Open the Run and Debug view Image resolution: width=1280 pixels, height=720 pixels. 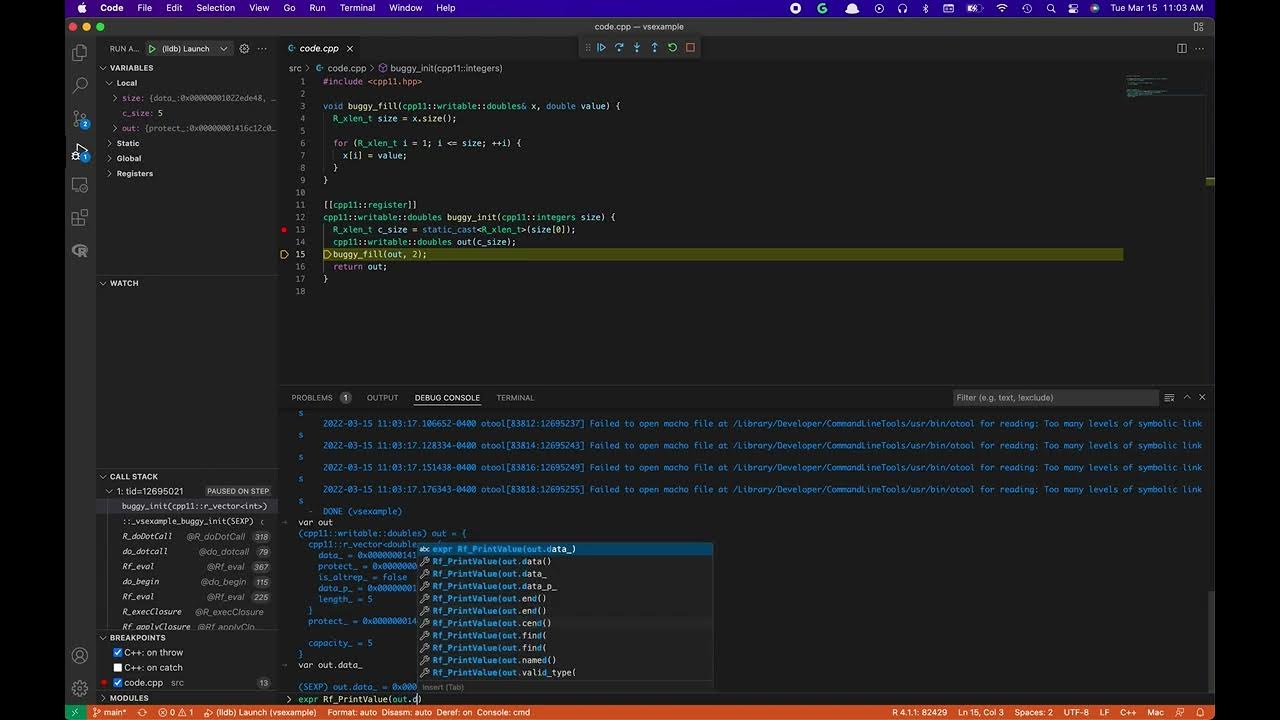[x=80, y=152]
